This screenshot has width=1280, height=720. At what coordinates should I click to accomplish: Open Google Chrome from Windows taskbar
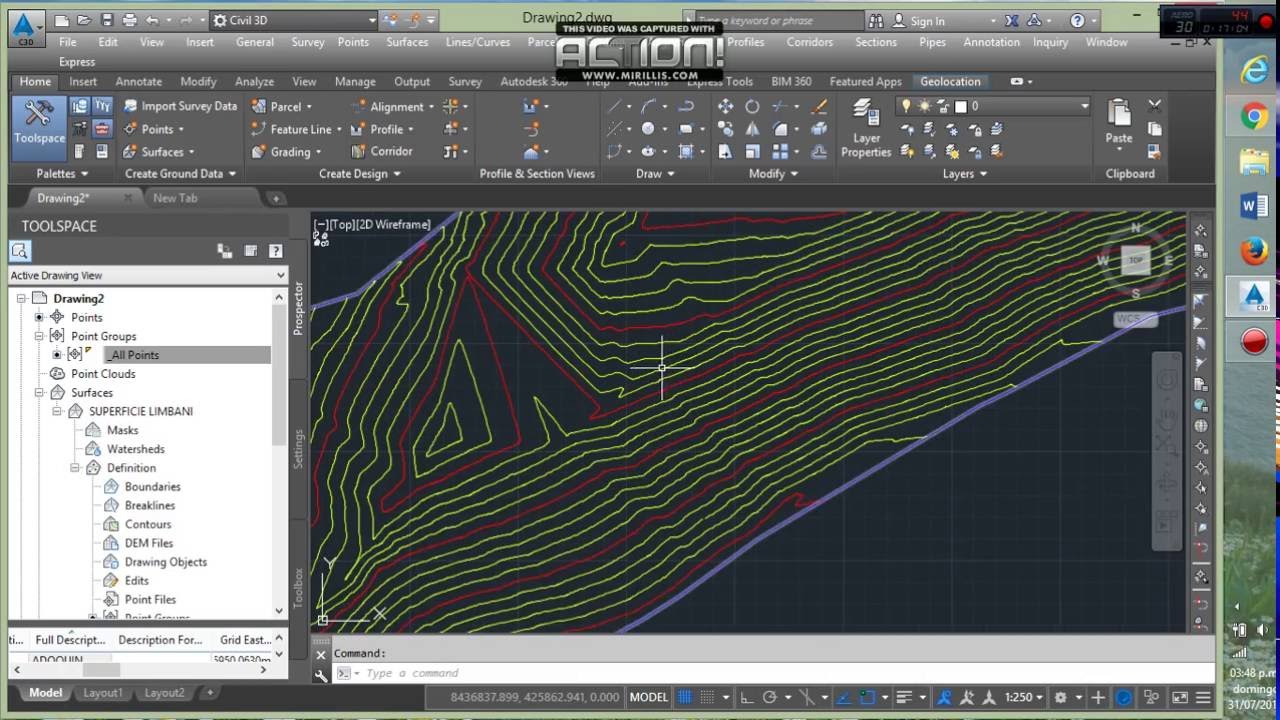click(x=1254, y=117)
